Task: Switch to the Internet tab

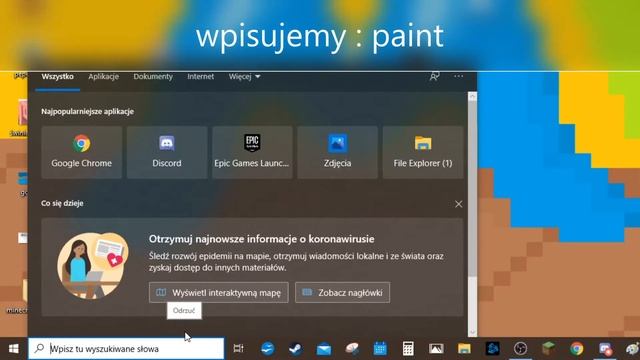Action: click(200, 77)
